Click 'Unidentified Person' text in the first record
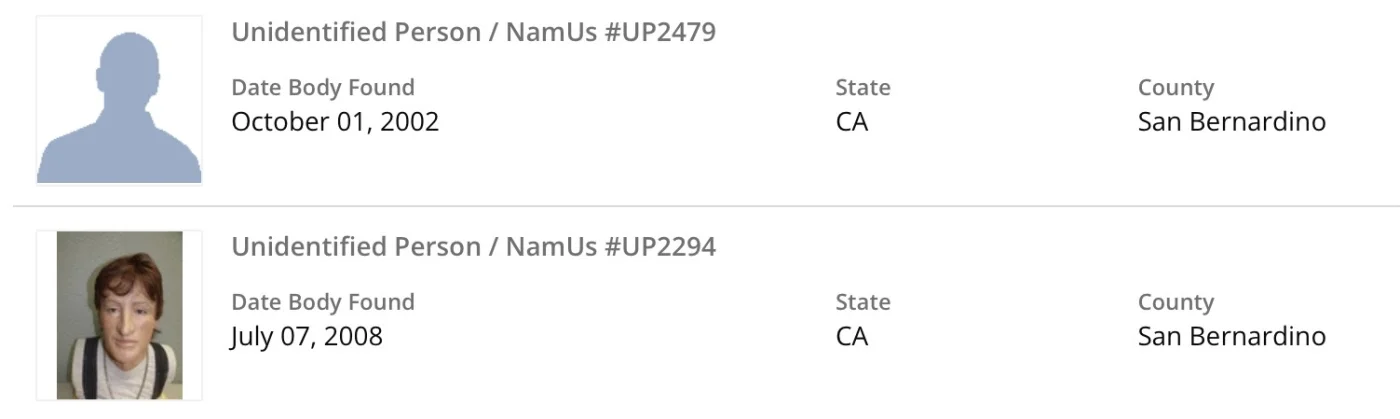Screen dimensions: 1400x419 (354, 32)
